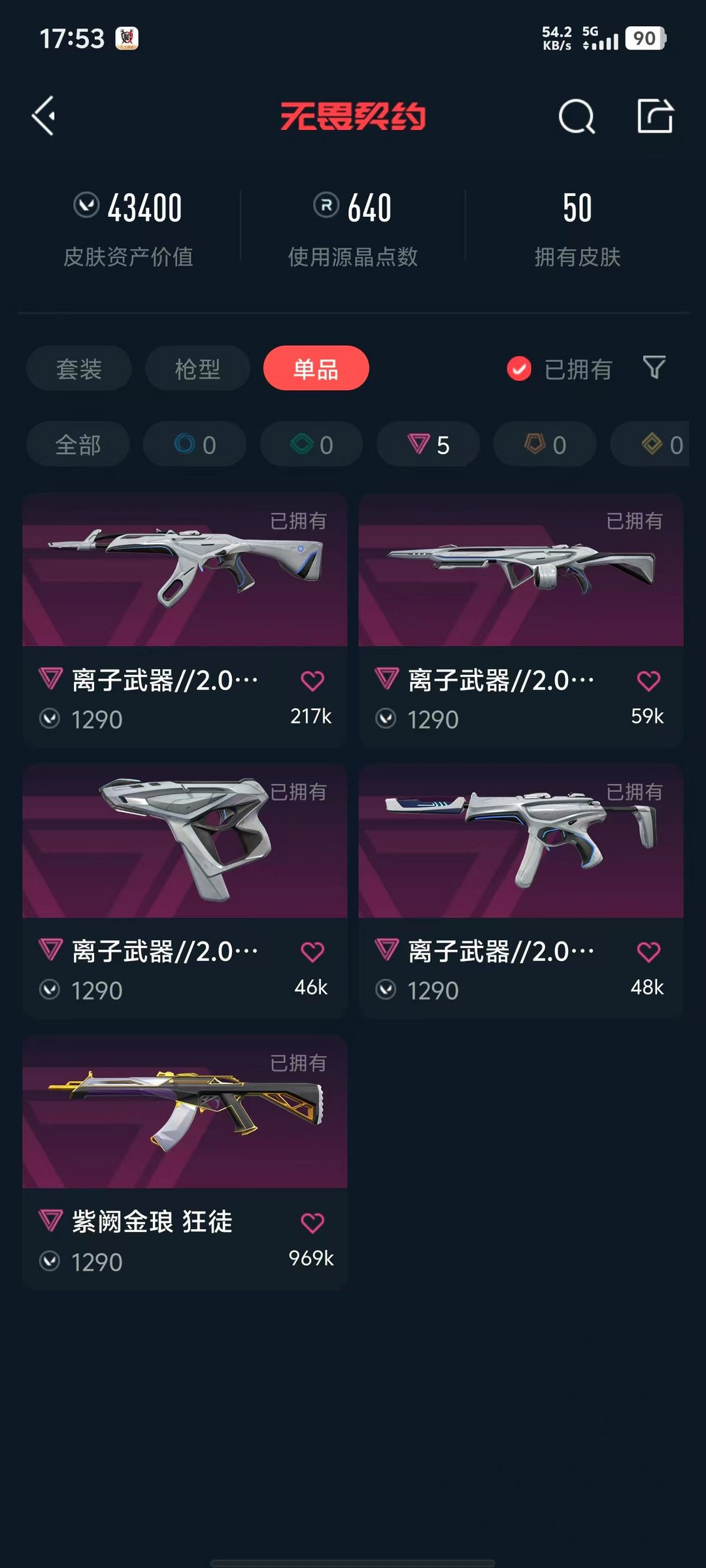706x1568 pixels.
Task: Select the 全部 rarity filter
Action: tap(78, 444)
